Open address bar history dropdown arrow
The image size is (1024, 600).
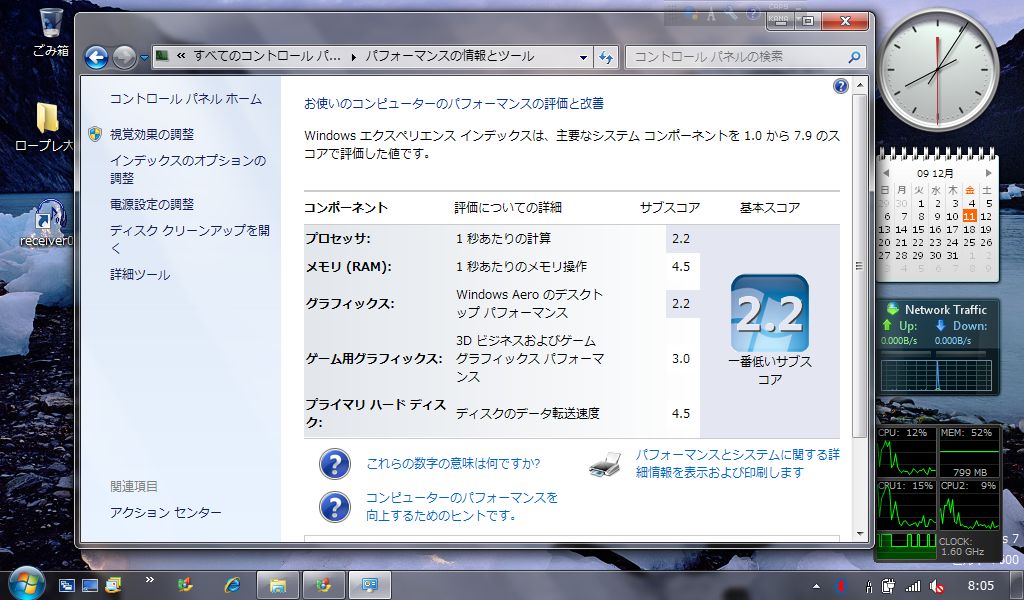(x=583, y=57)
